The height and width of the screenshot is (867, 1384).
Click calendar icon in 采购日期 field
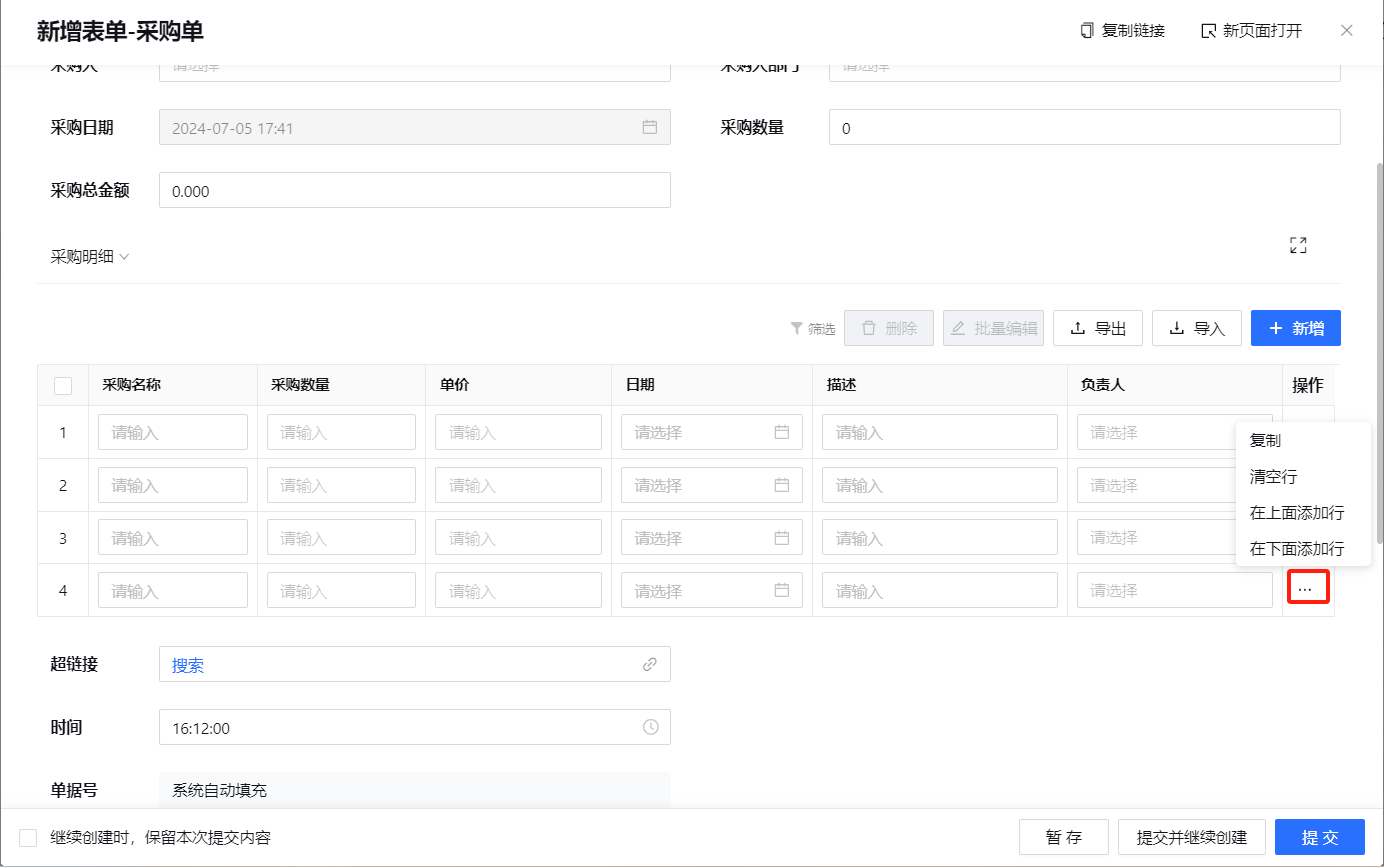649,127
